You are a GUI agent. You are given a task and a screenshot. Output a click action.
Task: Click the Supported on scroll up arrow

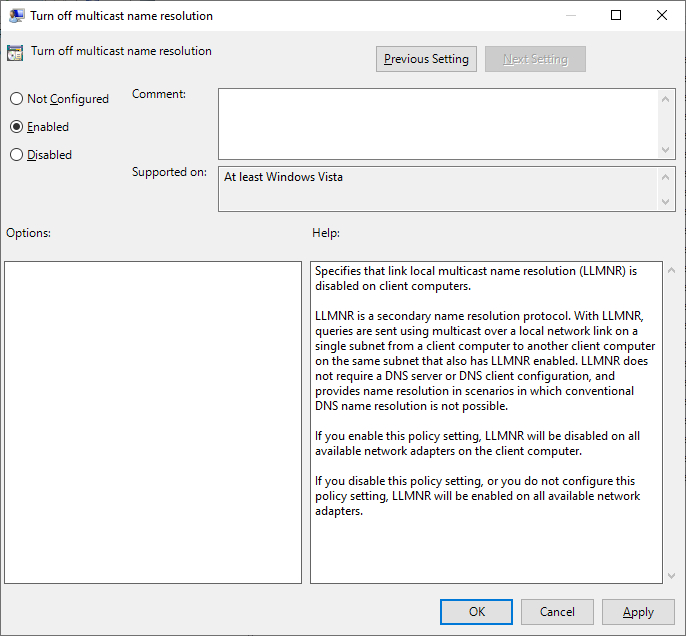pyautogui.click(x=665, y=177)
